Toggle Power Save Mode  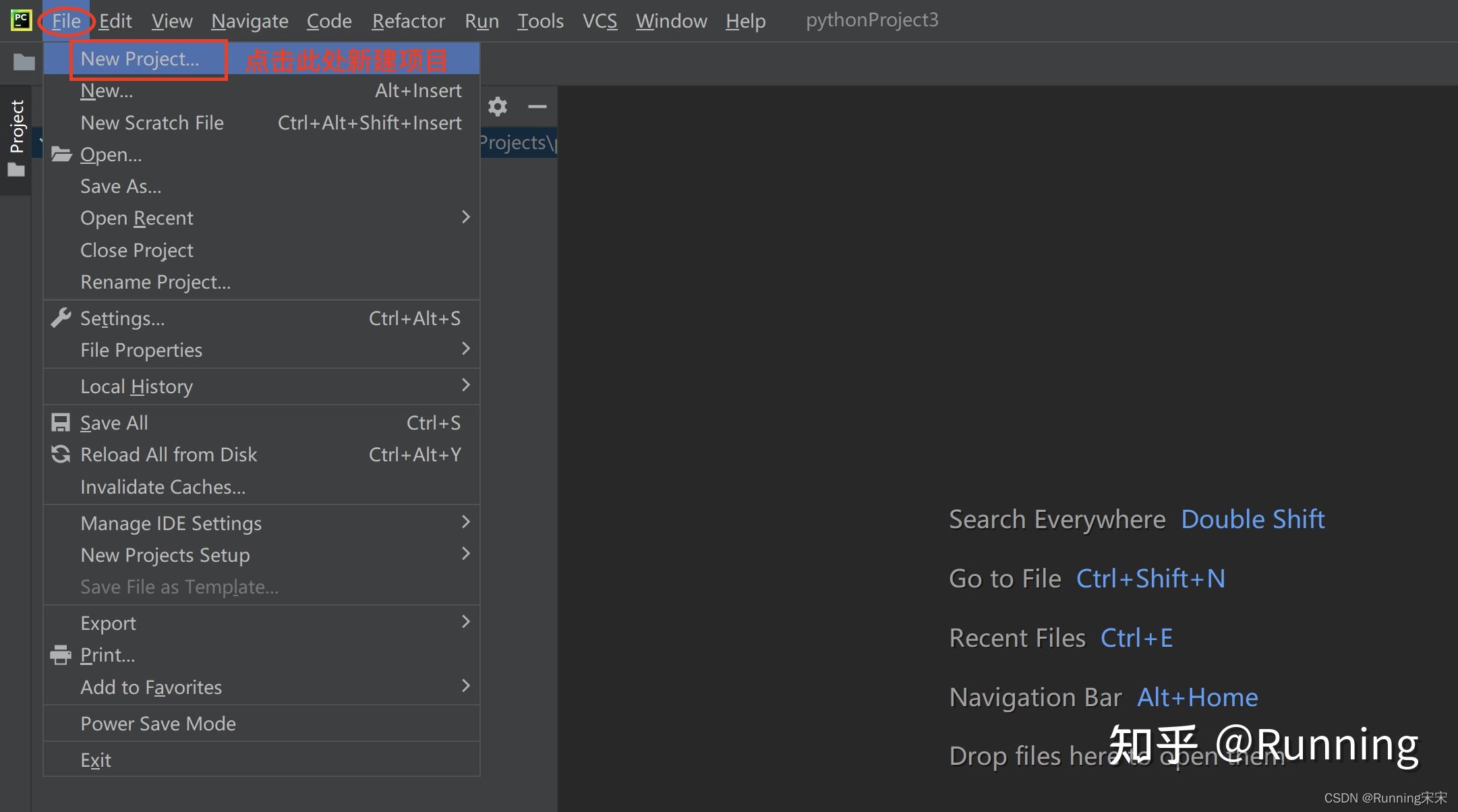pos(158,722)
